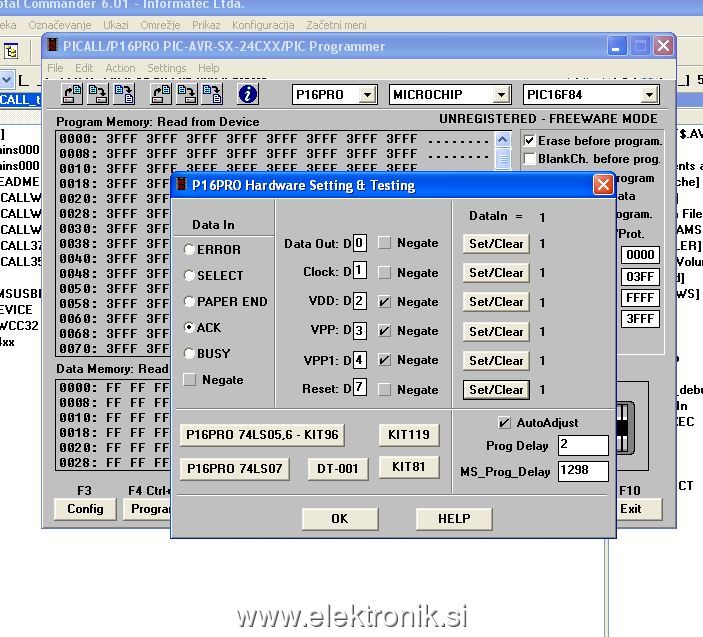Open the P16PRO programmer dropdown

tap(367, 95)
